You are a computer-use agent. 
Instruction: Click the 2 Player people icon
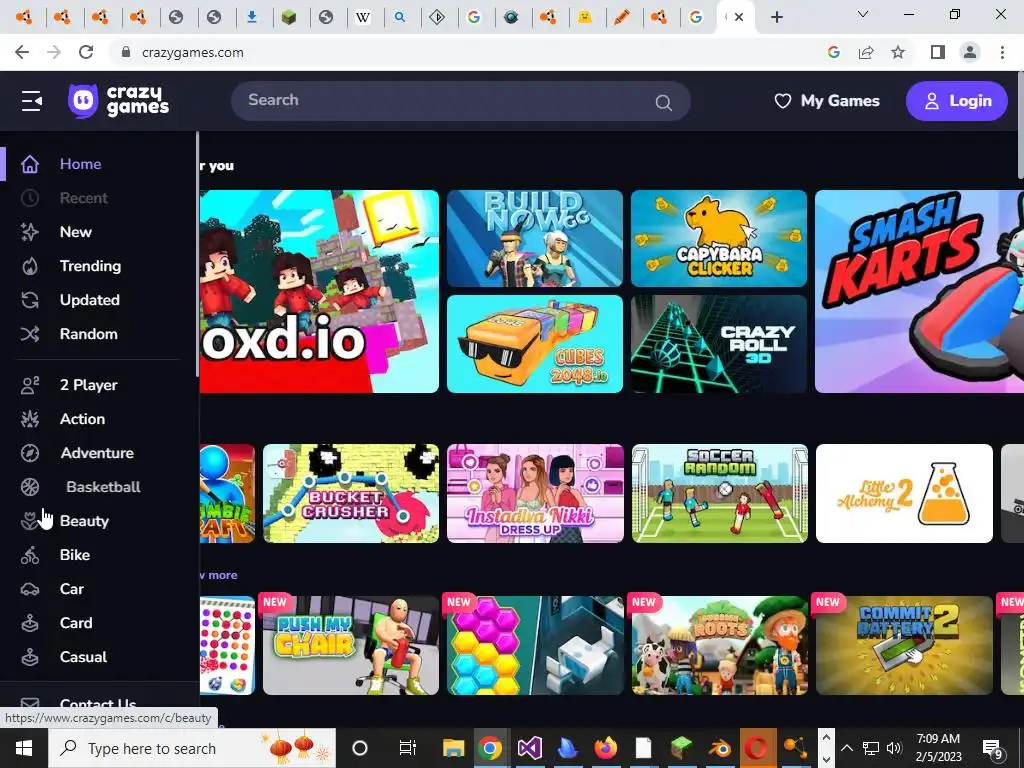[x=30, y=385]
